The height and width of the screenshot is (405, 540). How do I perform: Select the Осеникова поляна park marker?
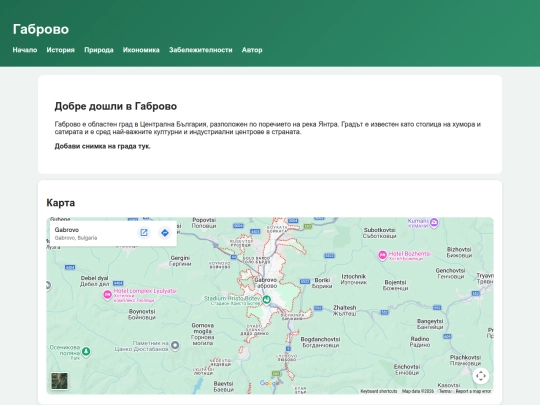click(86, 352)
